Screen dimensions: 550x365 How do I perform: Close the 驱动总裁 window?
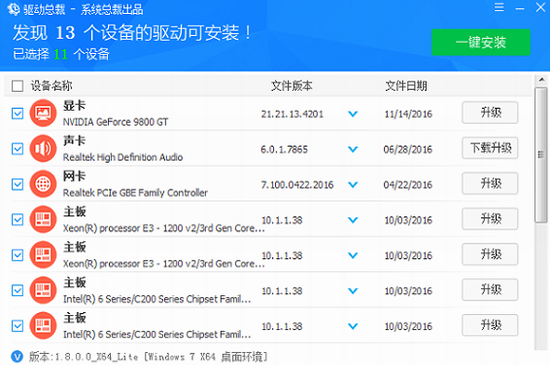[541, 7]
